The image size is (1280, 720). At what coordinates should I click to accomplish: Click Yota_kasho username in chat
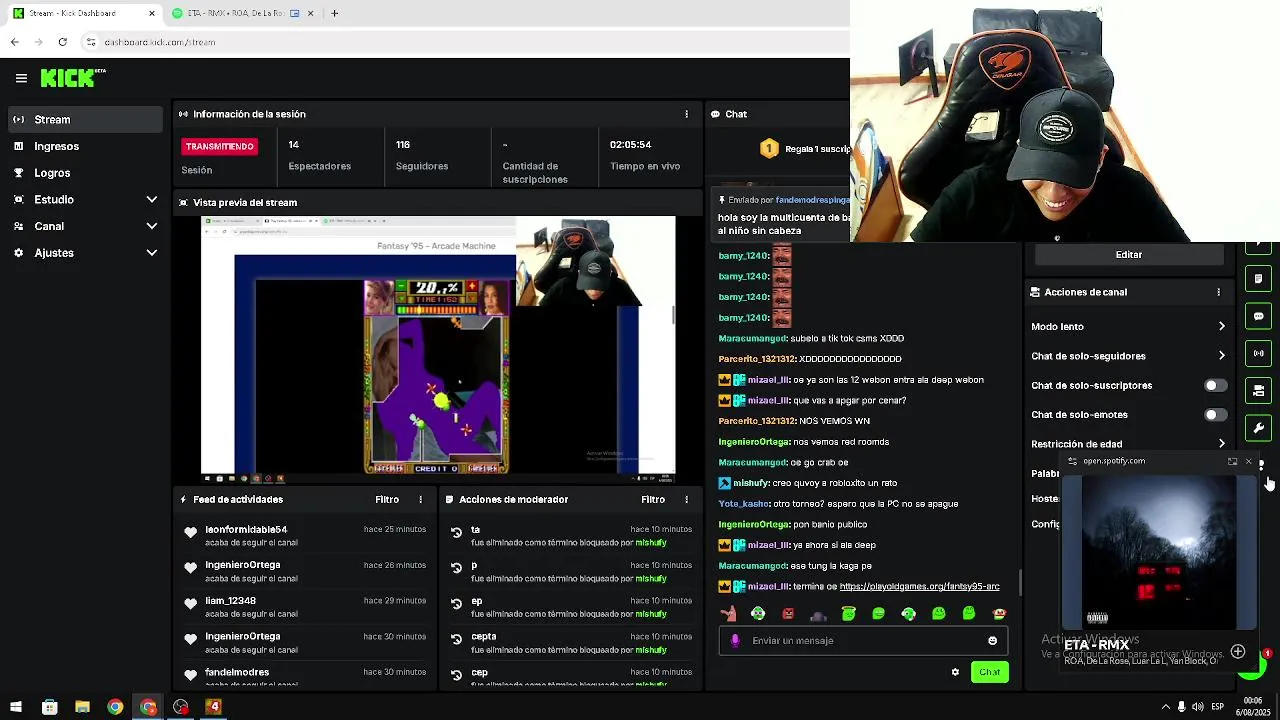[742, 504]
